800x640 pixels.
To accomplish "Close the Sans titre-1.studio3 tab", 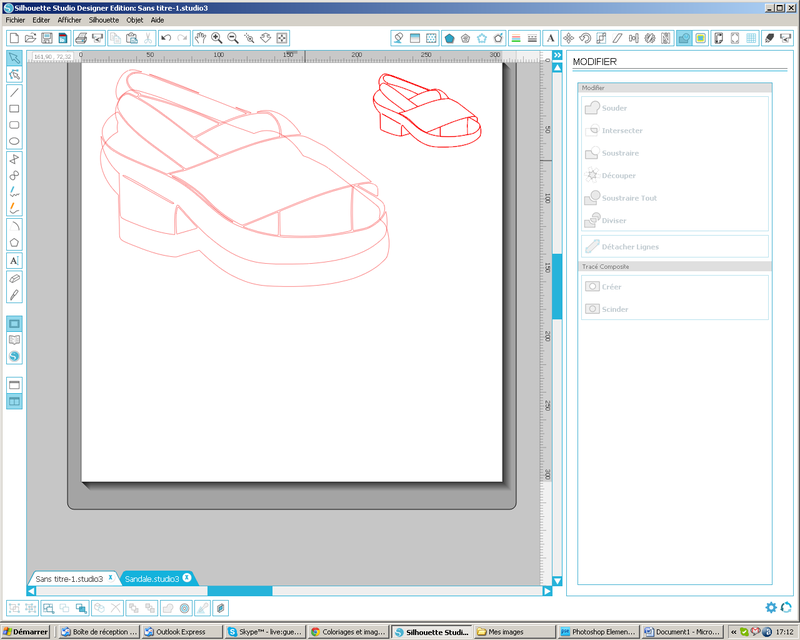I will [x=110, y=578].
